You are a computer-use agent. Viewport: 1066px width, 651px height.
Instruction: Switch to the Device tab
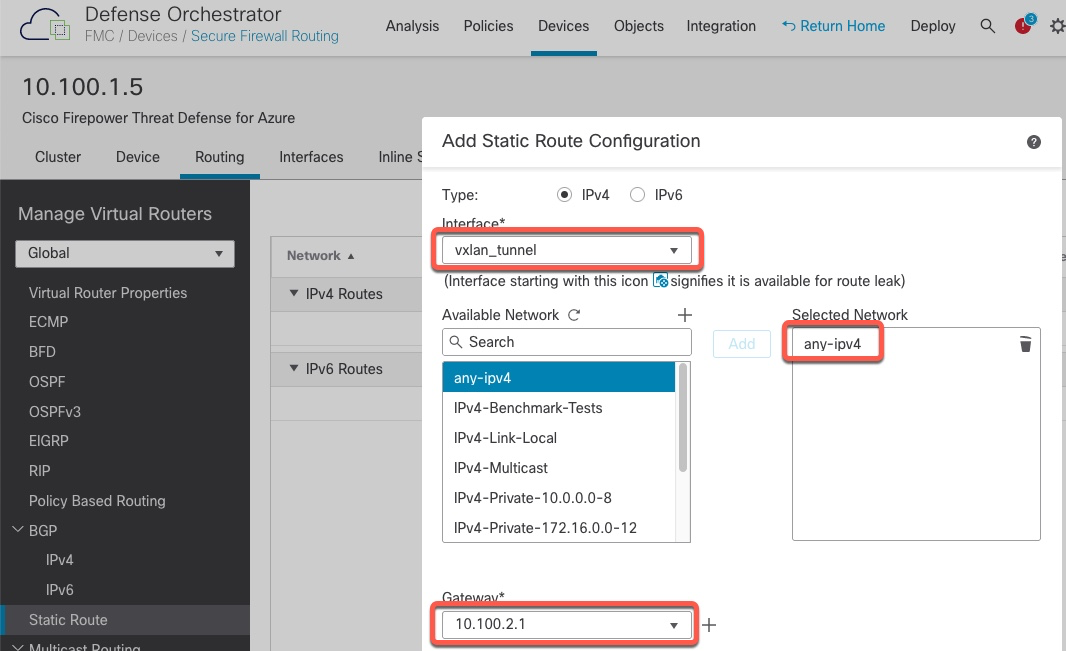click(137, 157)
